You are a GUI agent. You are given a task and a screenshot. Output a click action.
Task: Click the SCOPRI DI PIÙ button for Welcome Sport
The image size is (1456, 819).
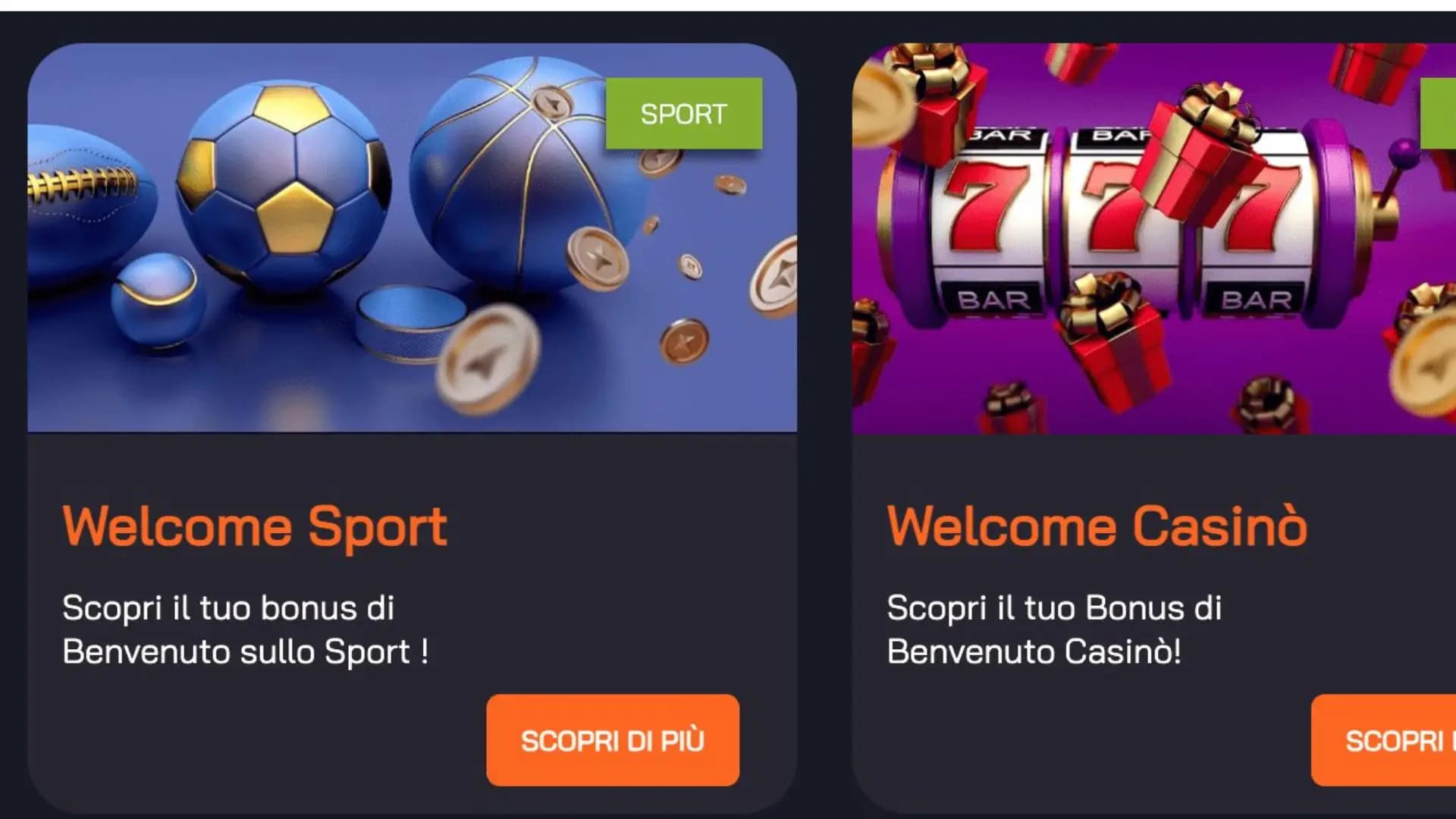coord(613,740)
